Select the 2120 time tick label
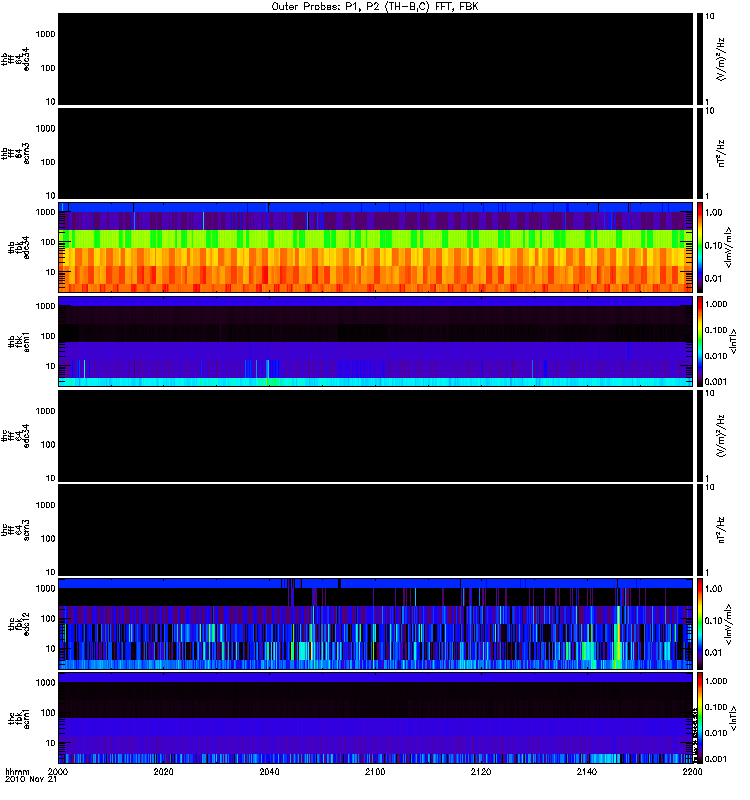This screenshot has height=800, width=750. pos(481,773)
